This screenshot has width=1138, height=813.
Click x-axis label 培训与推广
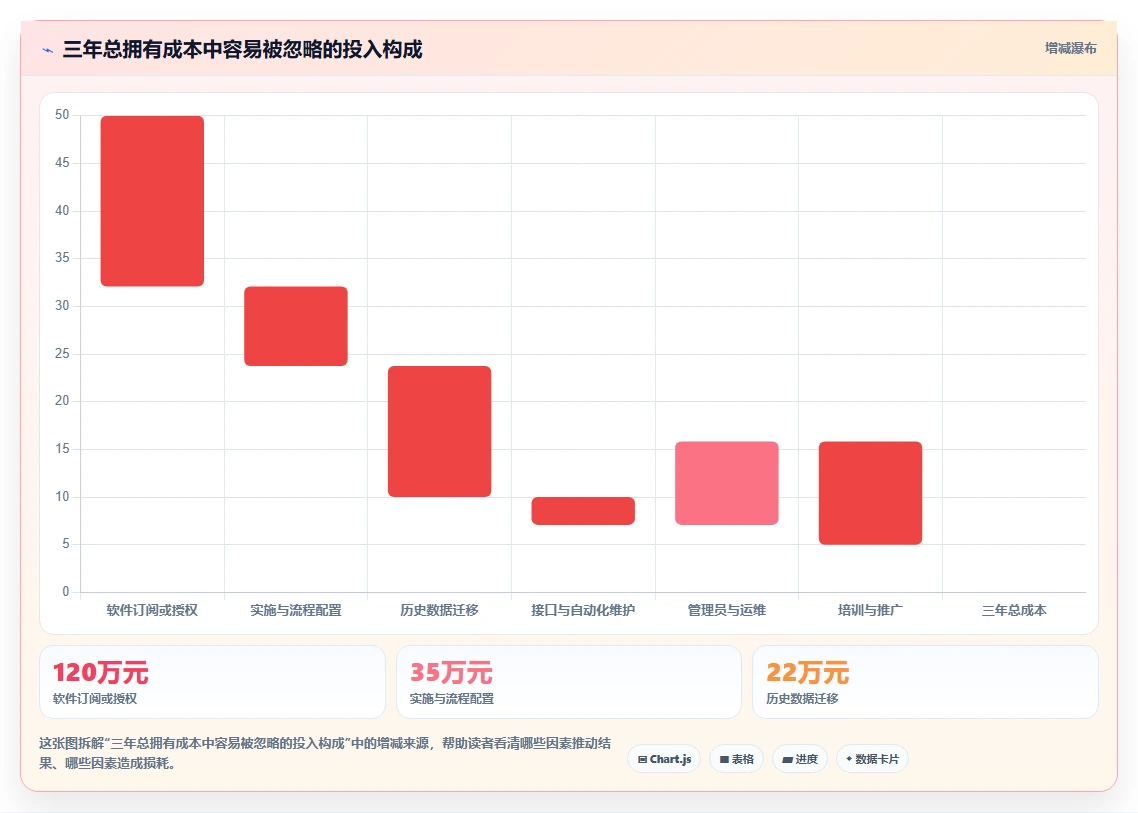click(870, 610)
